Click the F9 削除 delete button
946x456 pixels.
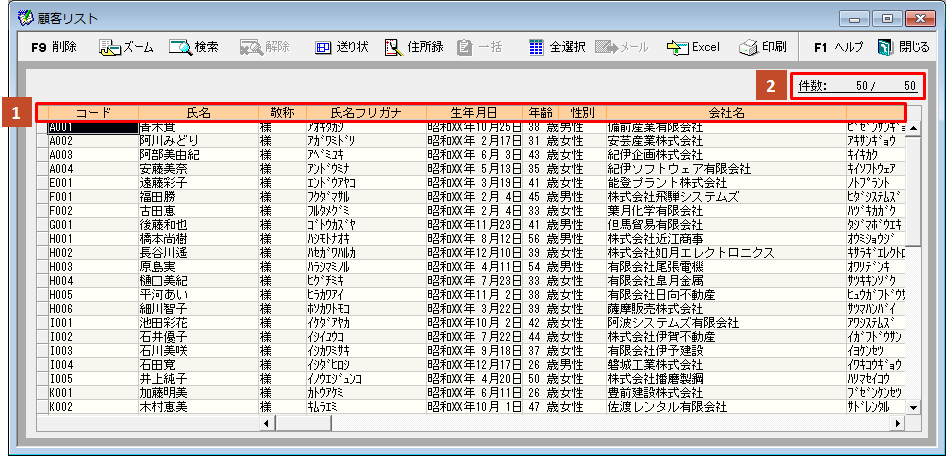54,47
